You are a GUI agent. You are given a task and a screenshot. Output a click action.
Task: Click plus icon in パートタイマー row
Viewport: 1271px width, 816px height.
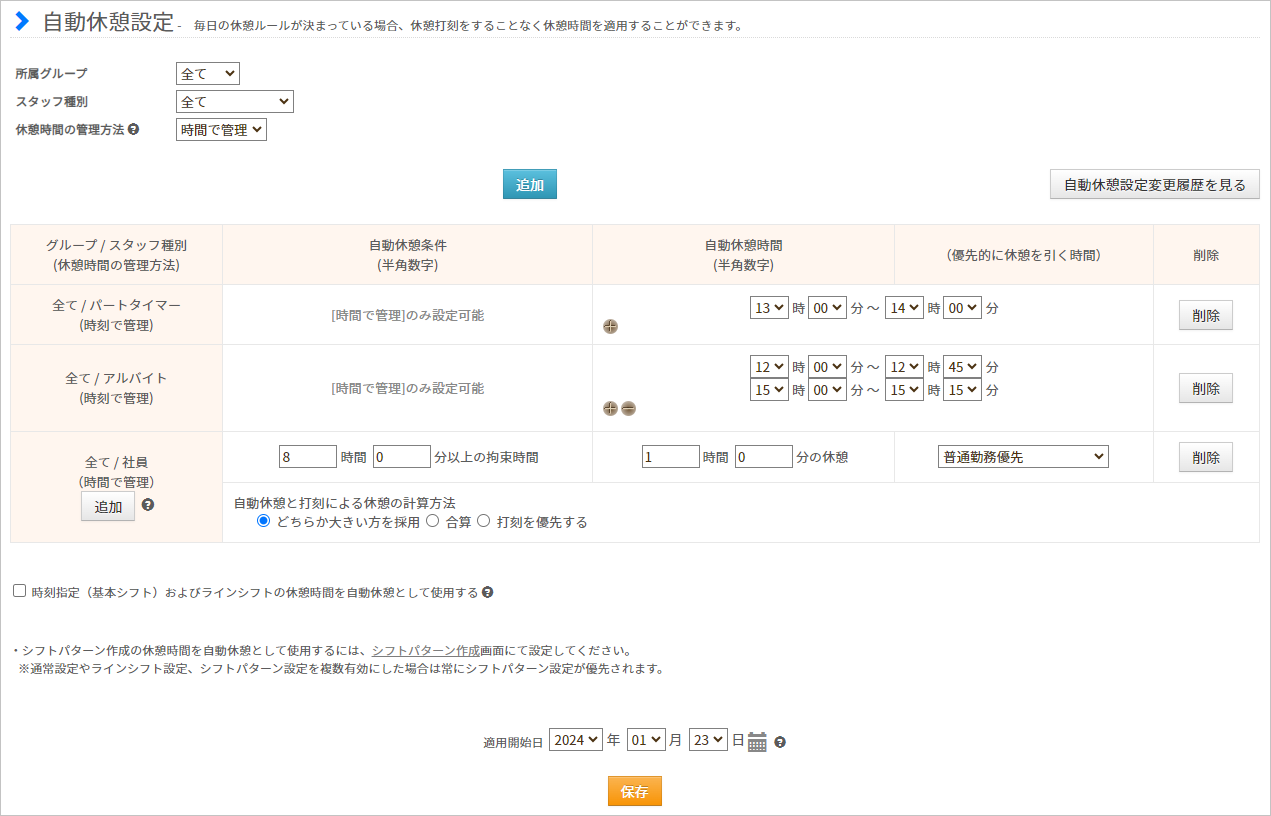(x=610, y=326)
